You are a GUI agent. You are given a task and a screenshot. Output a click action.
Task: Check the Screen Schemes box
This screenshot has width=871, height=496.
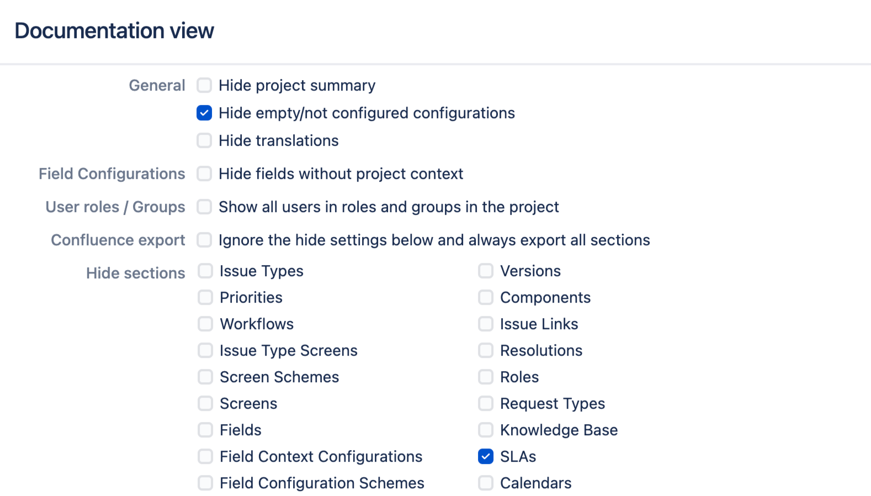205,377
